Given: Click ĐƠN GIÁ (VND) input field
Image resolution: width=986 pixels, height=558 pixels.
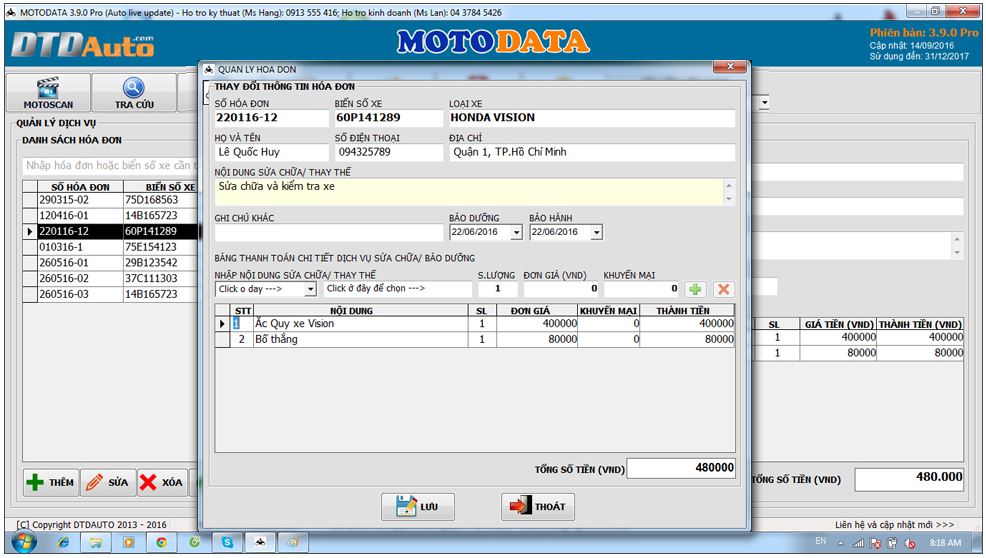Looking at the screenshot, I should tap(561, 289).
